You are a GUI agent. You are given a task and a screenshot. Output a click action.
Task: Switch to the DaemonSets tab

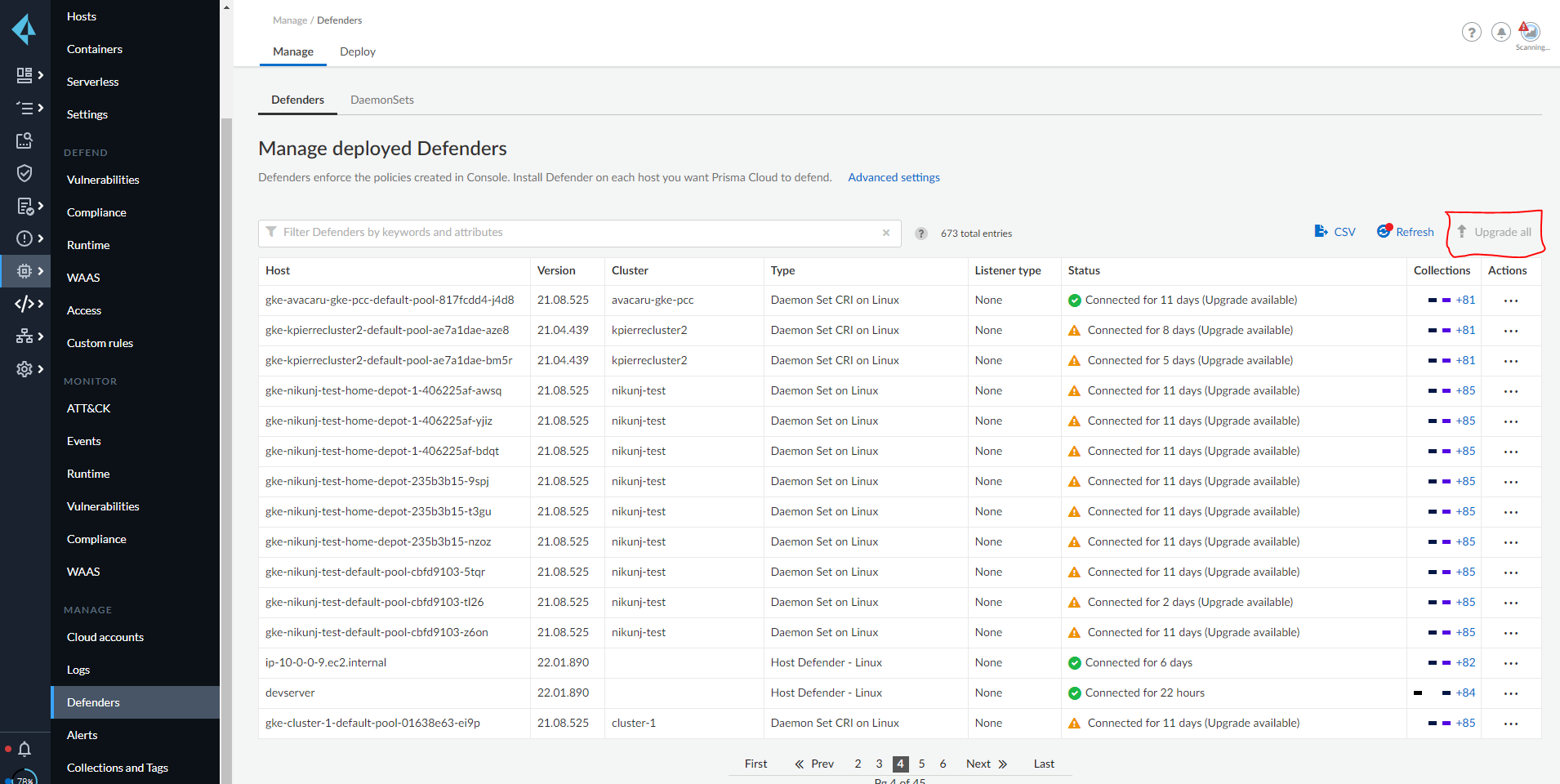(x=381, y=100)
